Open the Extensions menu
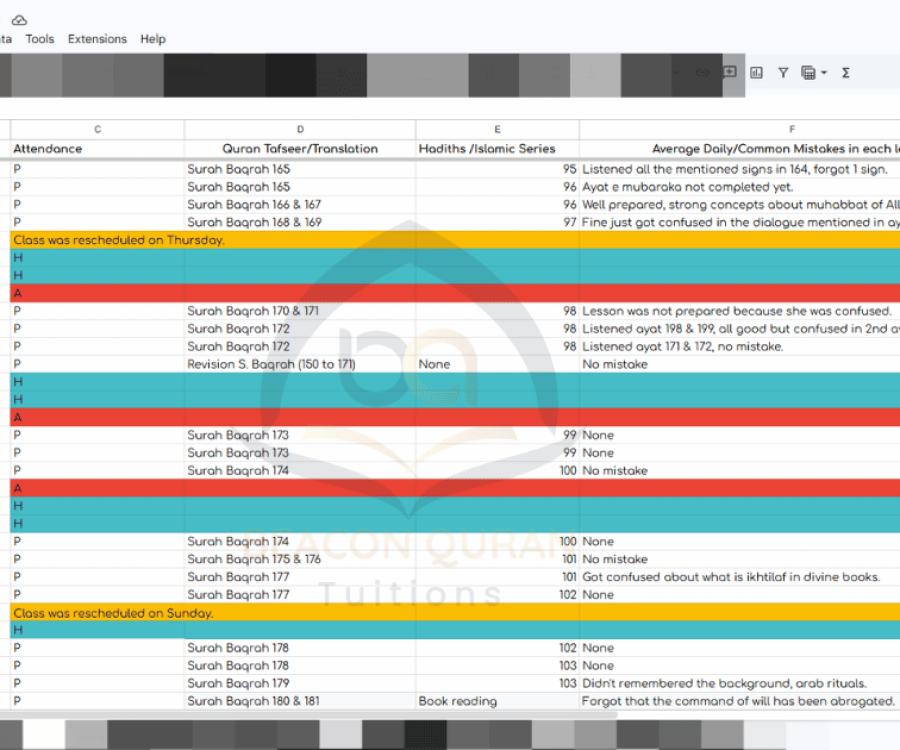Viewport: 900px width, 750px height. pyautogui.click(x=97, y=39)
